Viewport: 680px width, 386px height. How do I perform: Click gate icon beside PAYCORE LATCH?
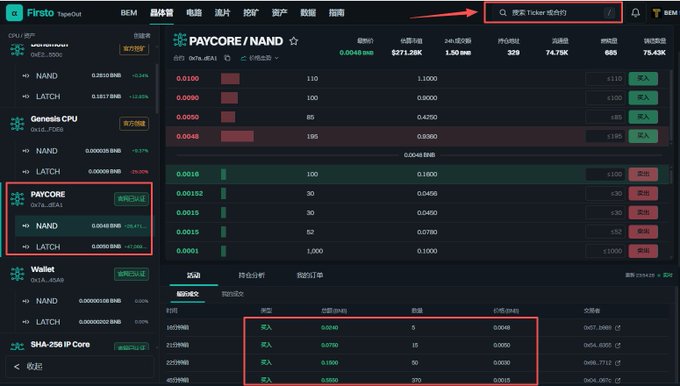pos(26,247)
